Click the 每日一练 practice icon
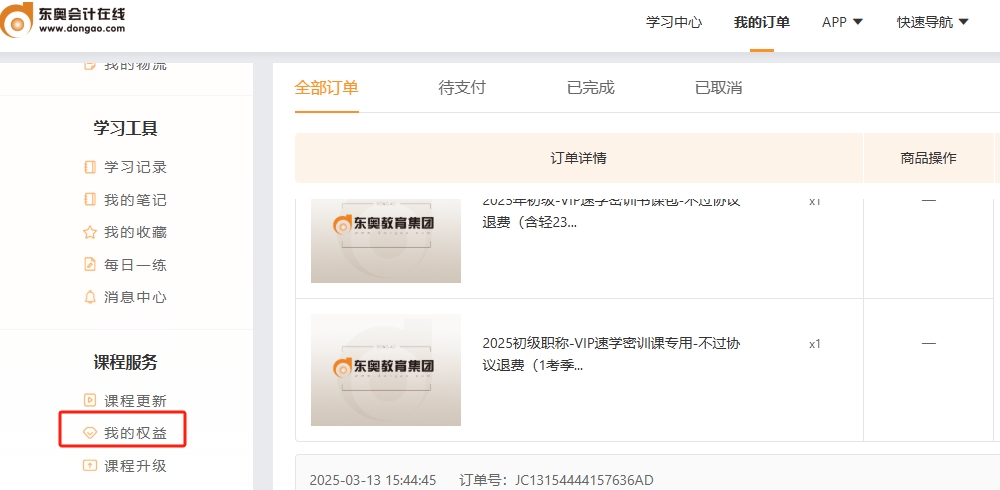1000x490 pixels. point(90,265)
